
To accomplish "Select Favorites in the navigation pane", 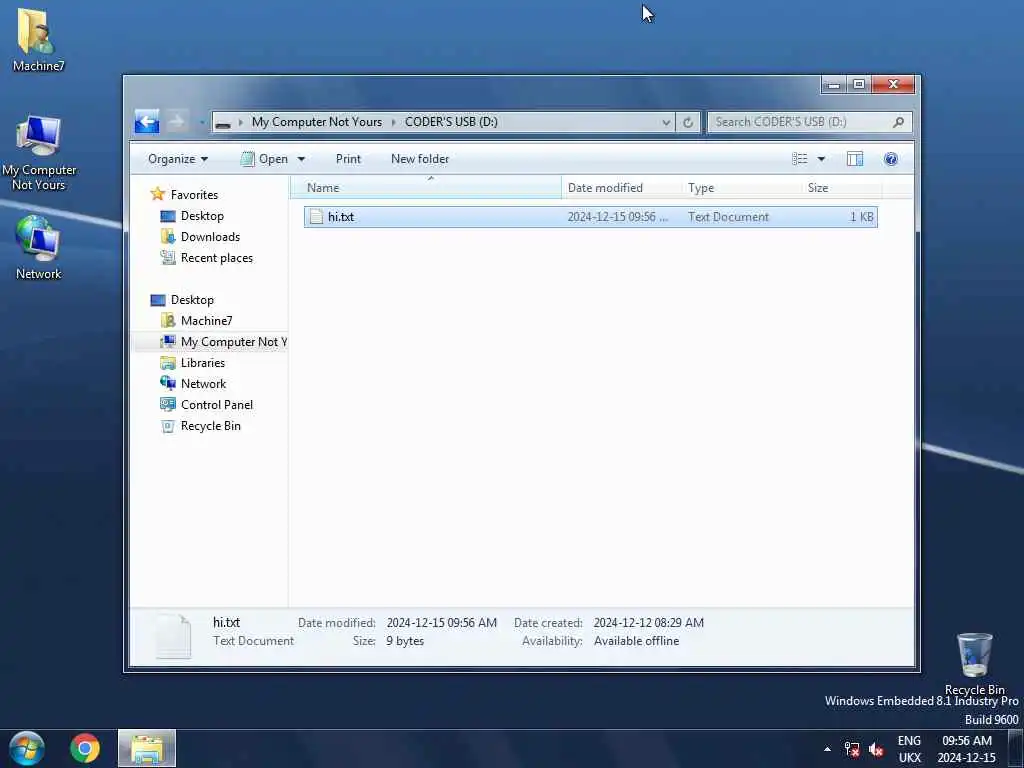I will point(194,195).
